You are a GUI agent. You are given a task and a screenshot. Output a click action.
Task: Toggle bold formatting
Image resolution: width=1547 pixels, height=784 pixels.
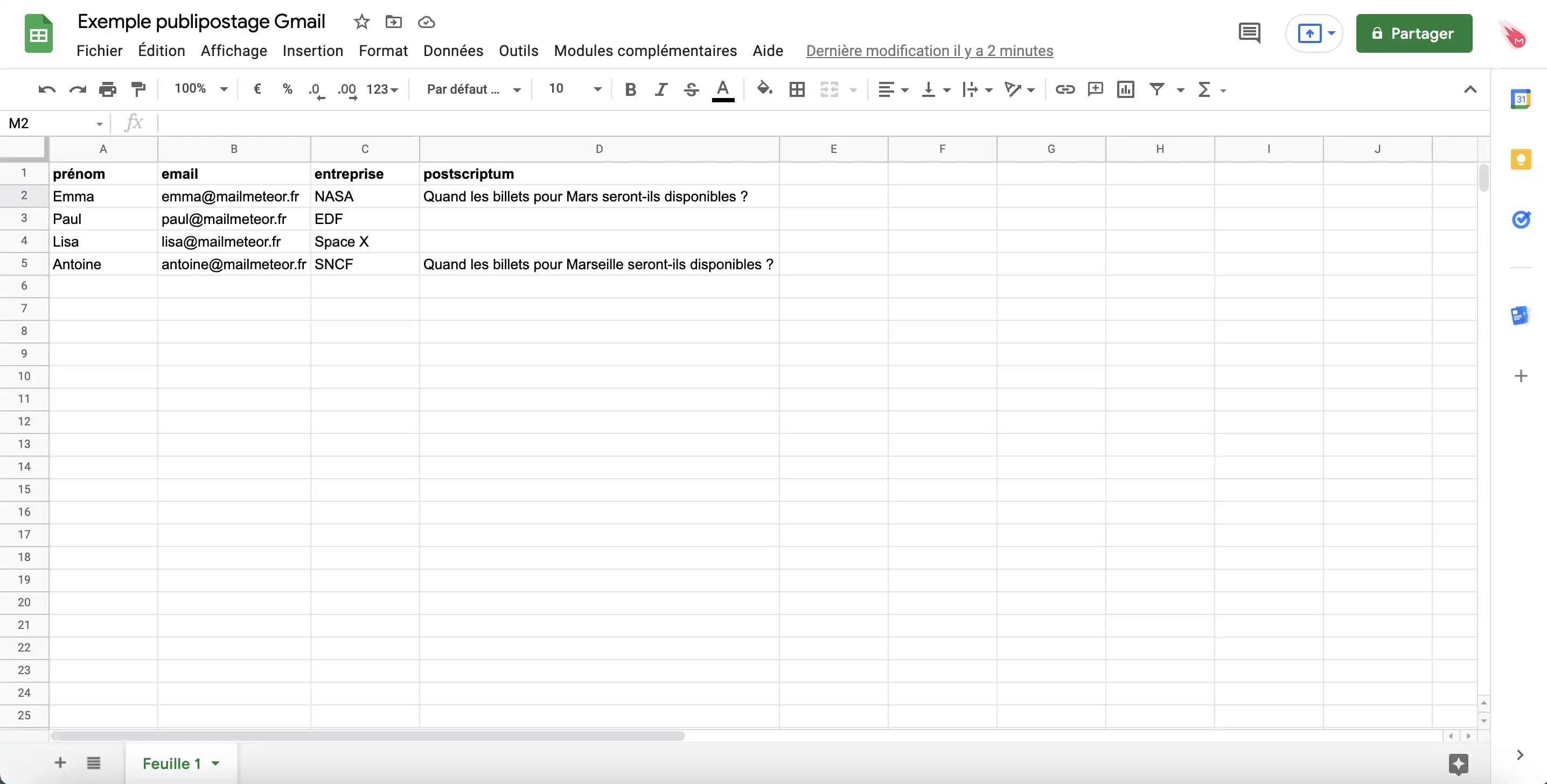click(x=630, y=89)
